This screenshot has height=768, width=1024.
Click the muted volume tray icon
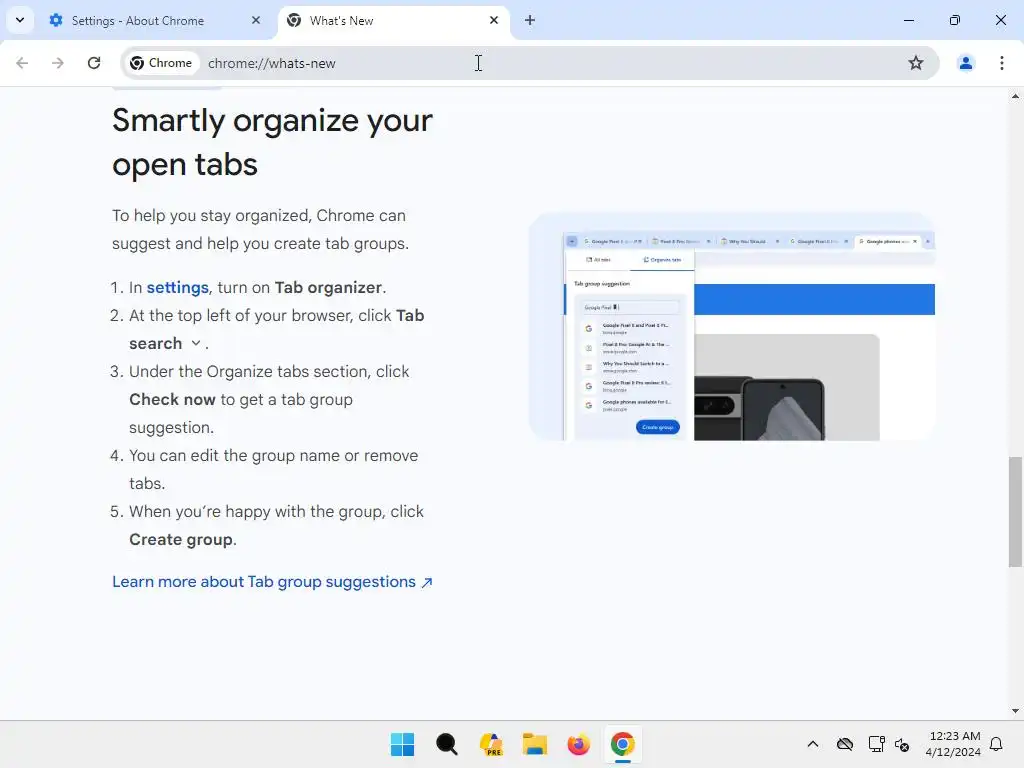click(x=902, y=744)
